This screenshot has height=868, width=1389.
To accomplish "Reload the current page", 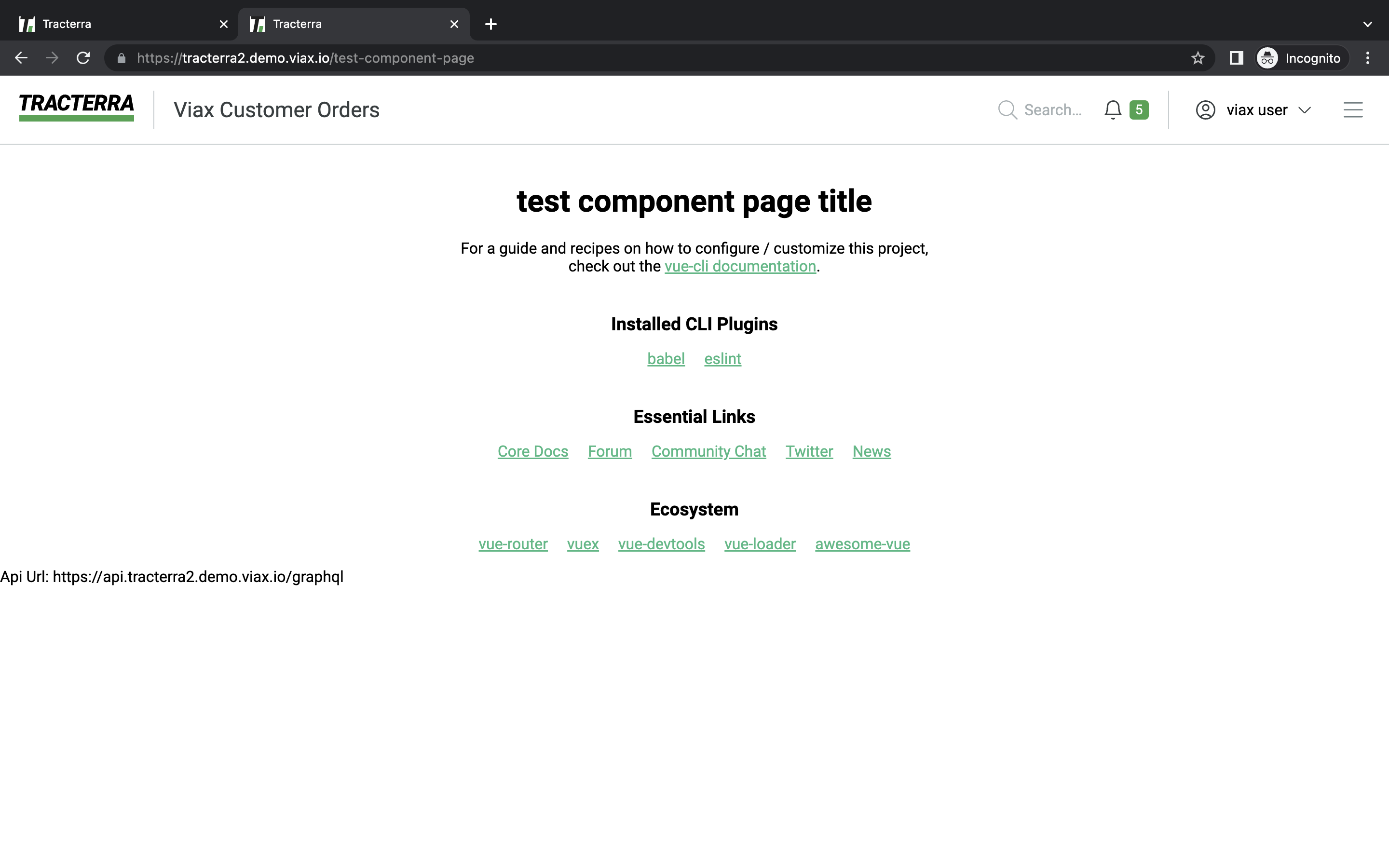I will [83, 58].
